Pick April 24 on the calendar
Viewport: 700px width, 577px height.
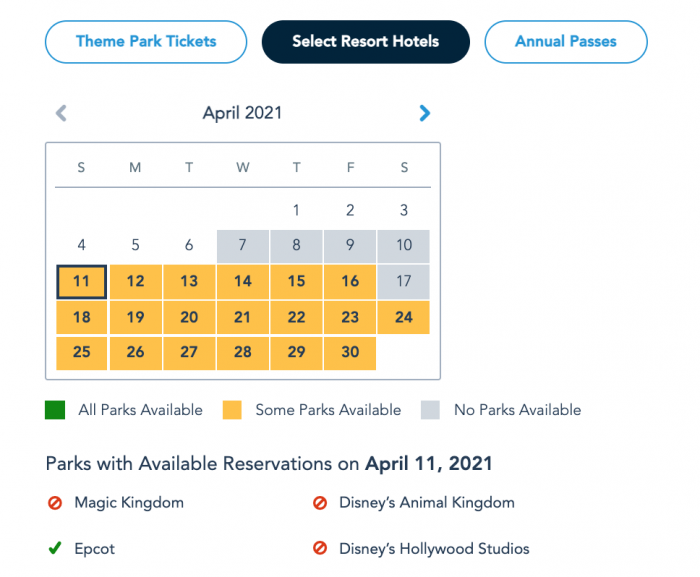(404, 318)
